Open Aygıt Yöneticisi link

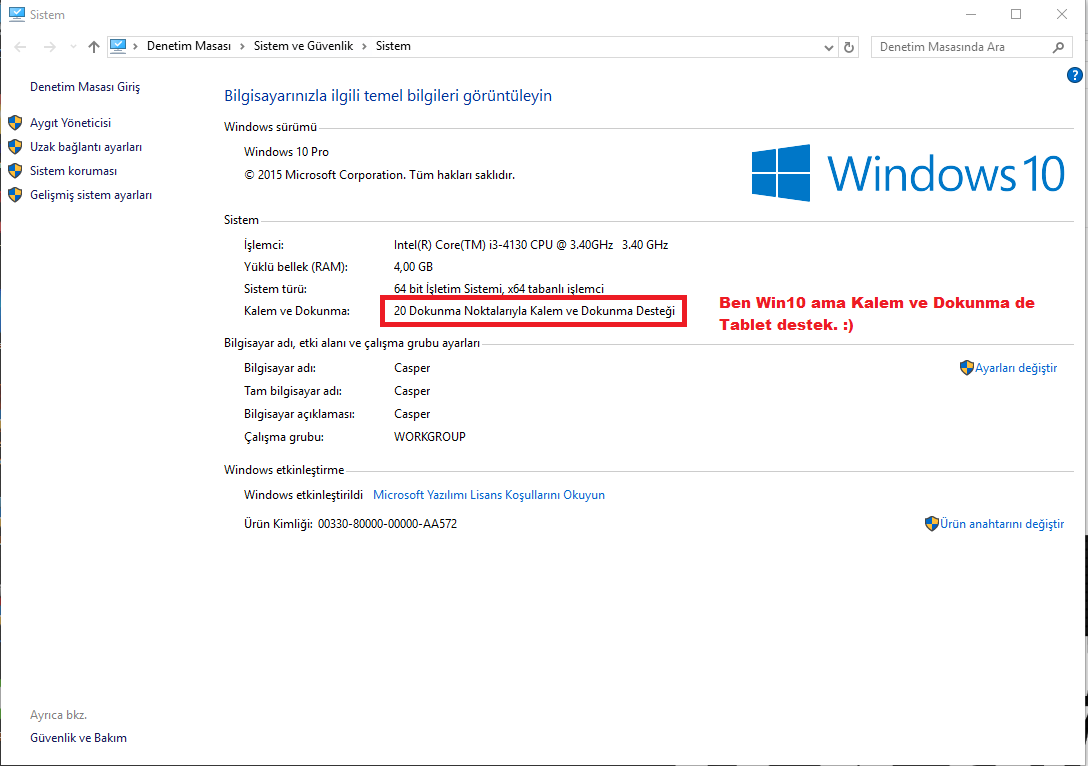click(70, 123)
